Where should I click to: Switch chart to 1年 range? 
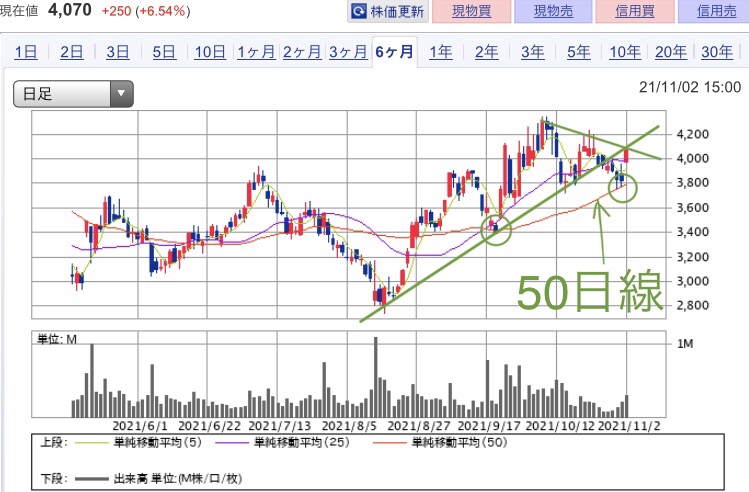(440, 53)
